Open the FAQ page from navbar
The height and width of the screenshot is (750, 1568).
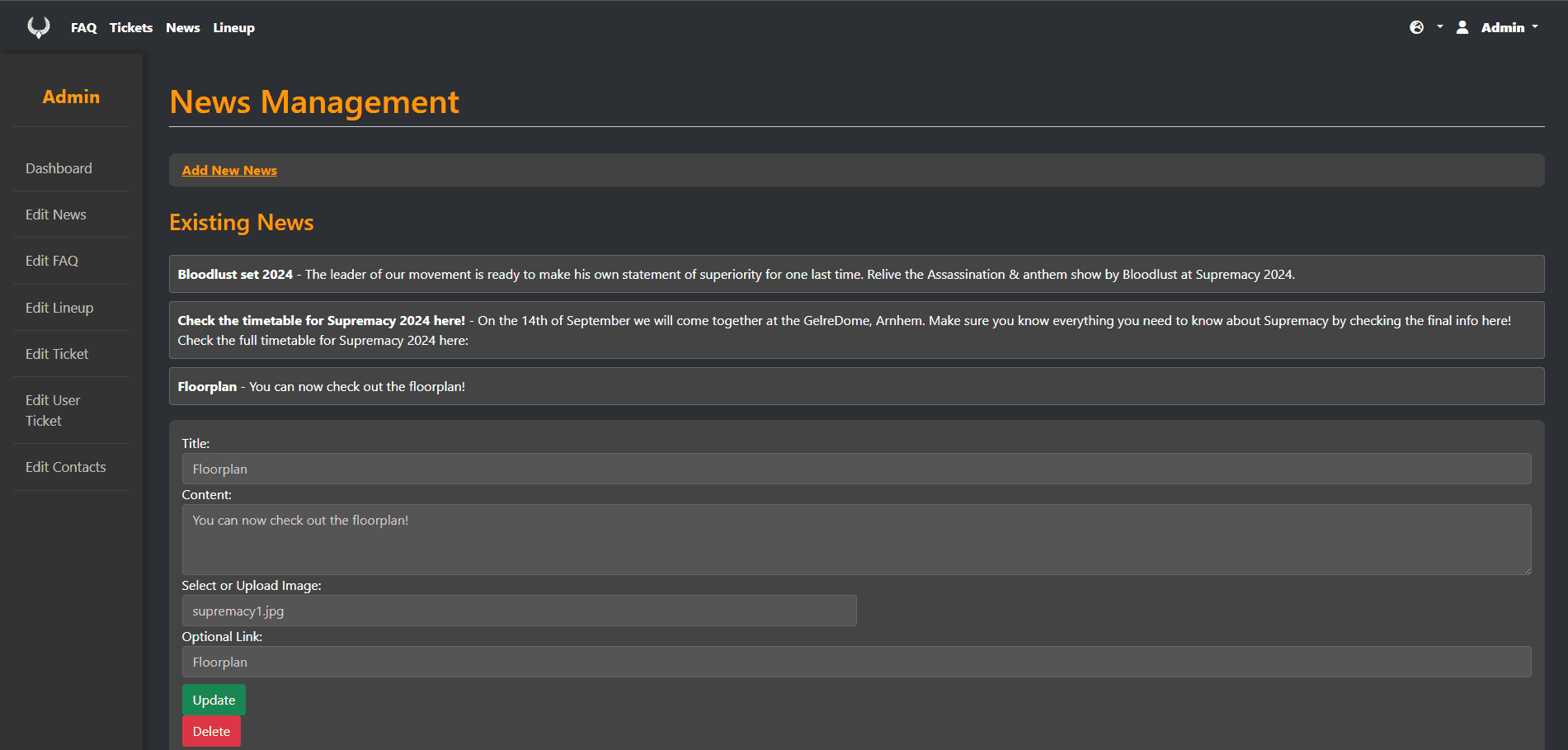[x=83, y=28]
